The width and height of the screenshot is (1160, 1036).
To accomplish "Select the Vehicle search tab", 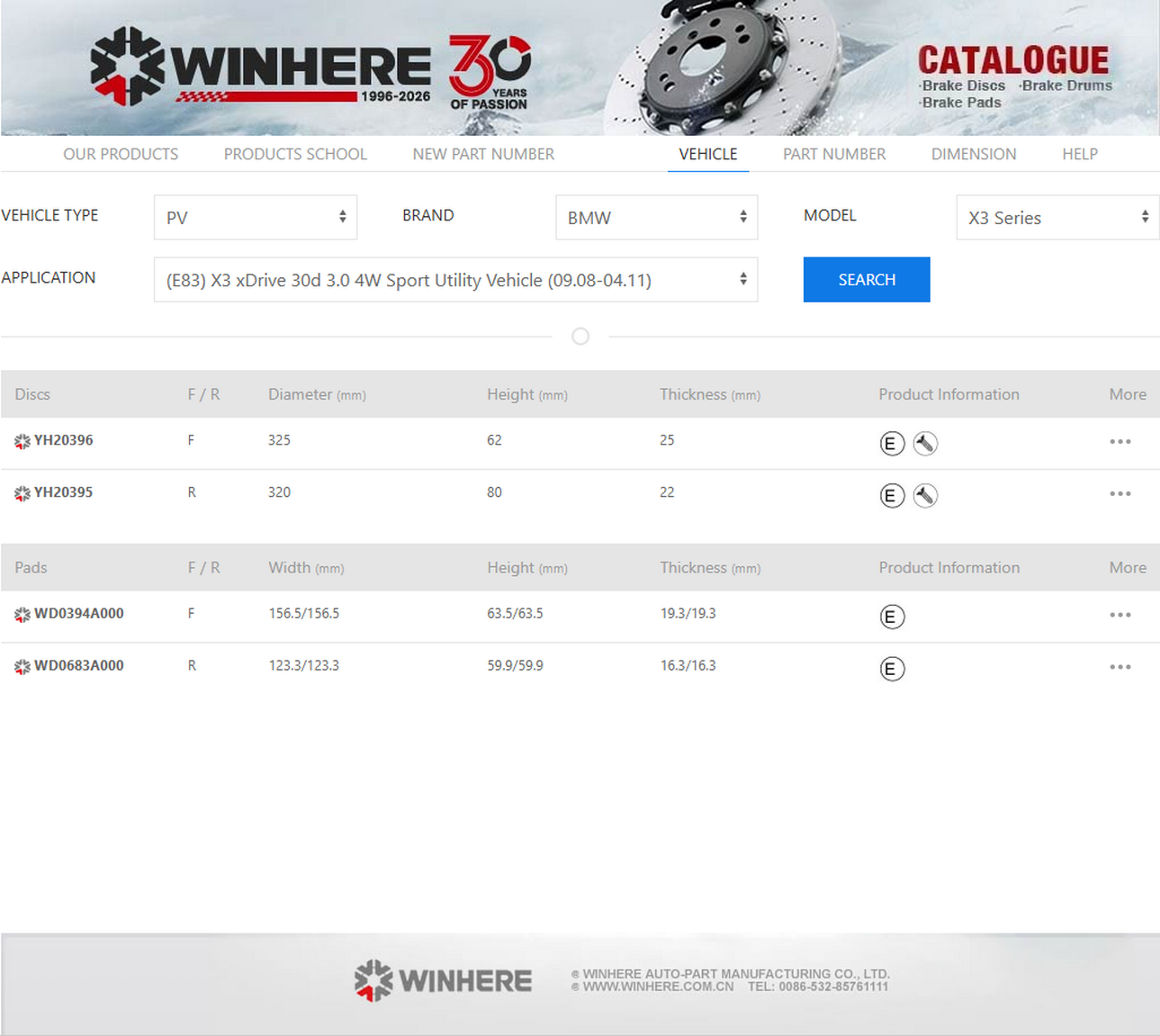I will (708, 154).
